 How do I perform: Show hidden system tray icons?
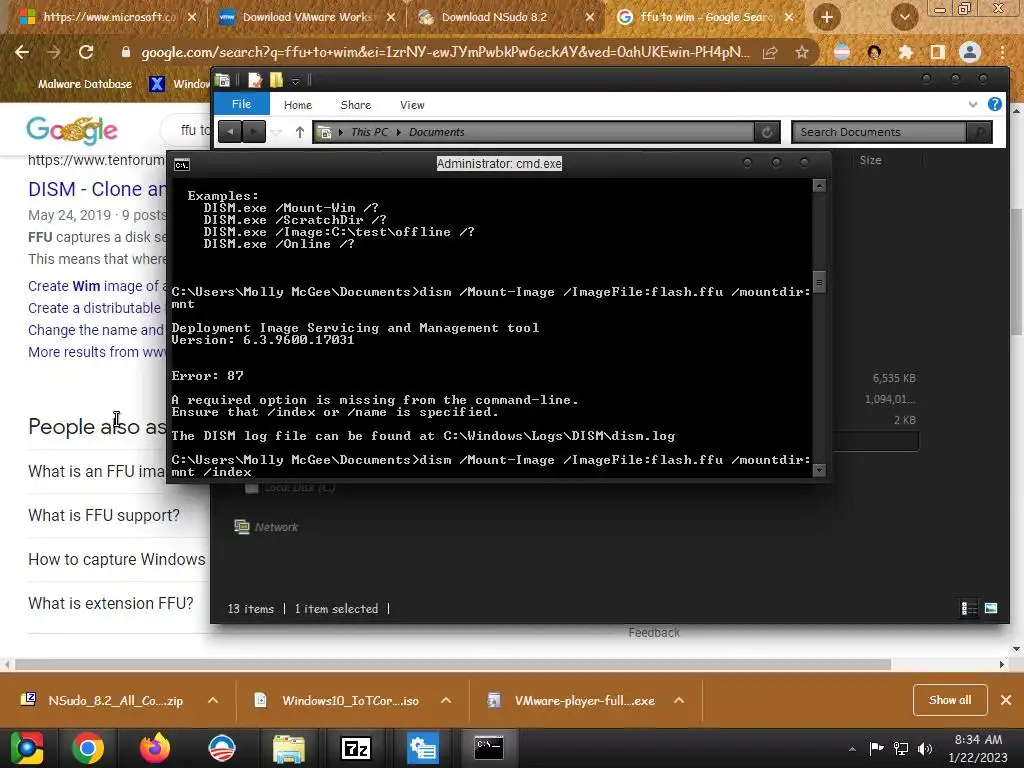click(852, 749)
